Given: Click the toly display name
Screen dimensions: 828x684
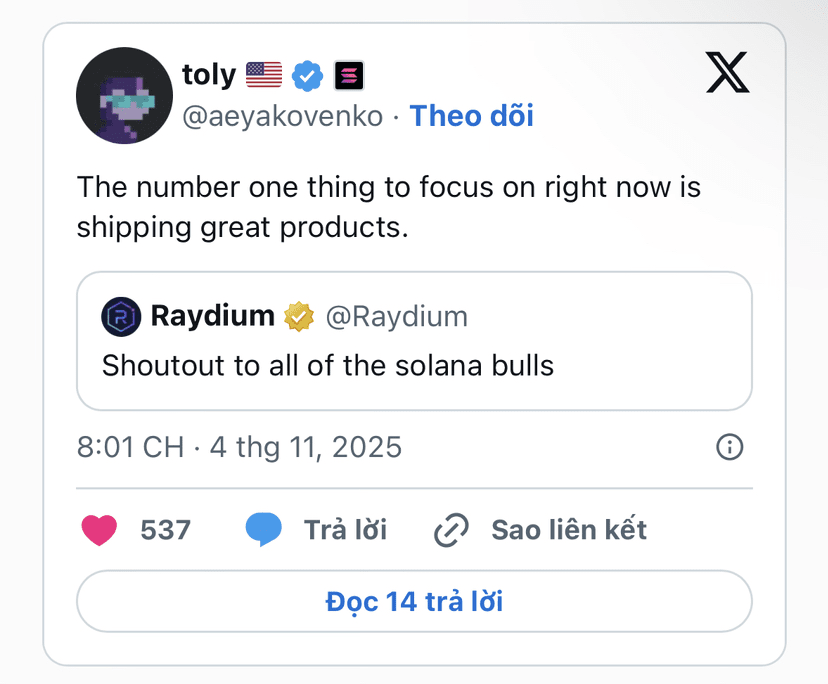Looking at the screenshot, I should click(x=209, y=75).
